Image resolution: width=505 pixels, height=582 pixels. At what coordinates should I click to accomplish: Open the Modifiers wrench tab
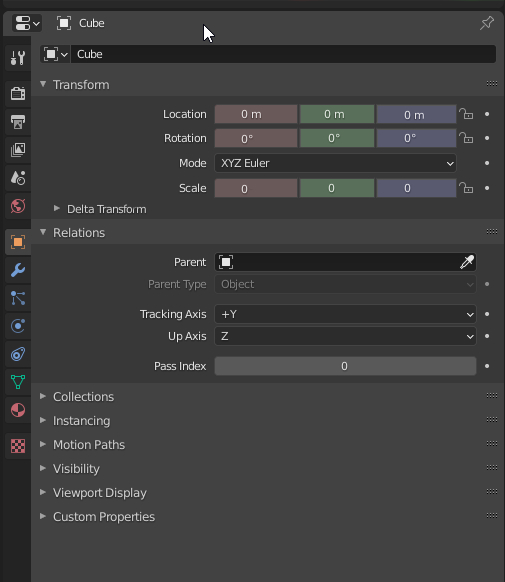(x=18, y=270)
